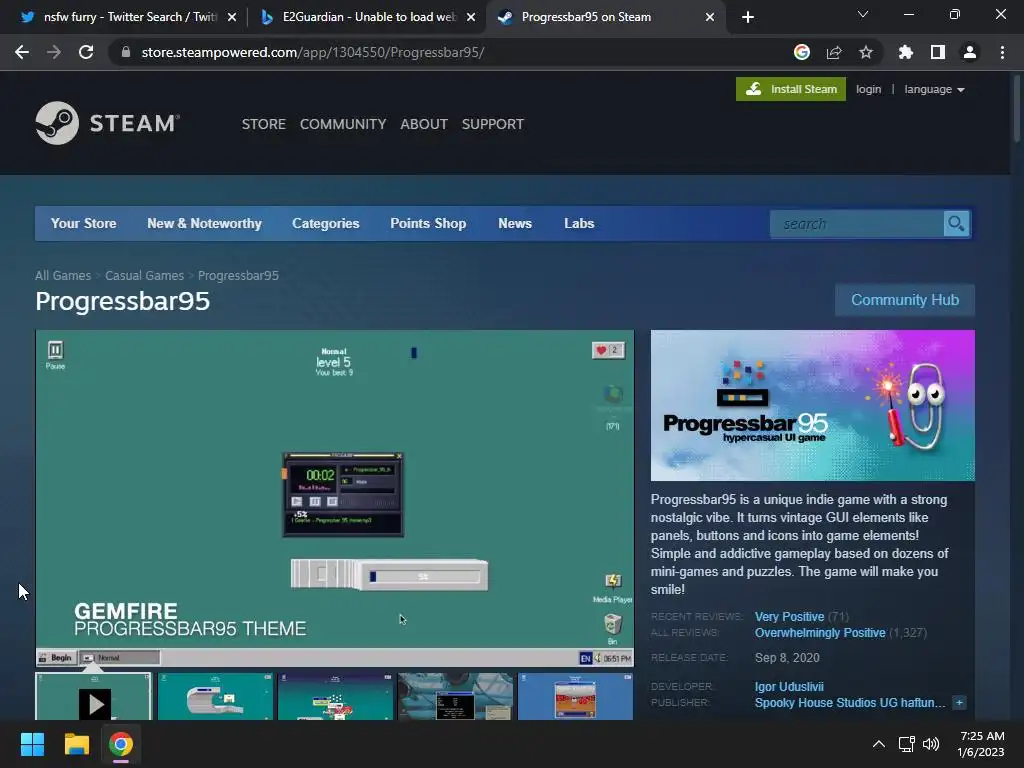Expand publisher list with plus button
This screenshot has height=768, width=1024.
tap(959, 703)
